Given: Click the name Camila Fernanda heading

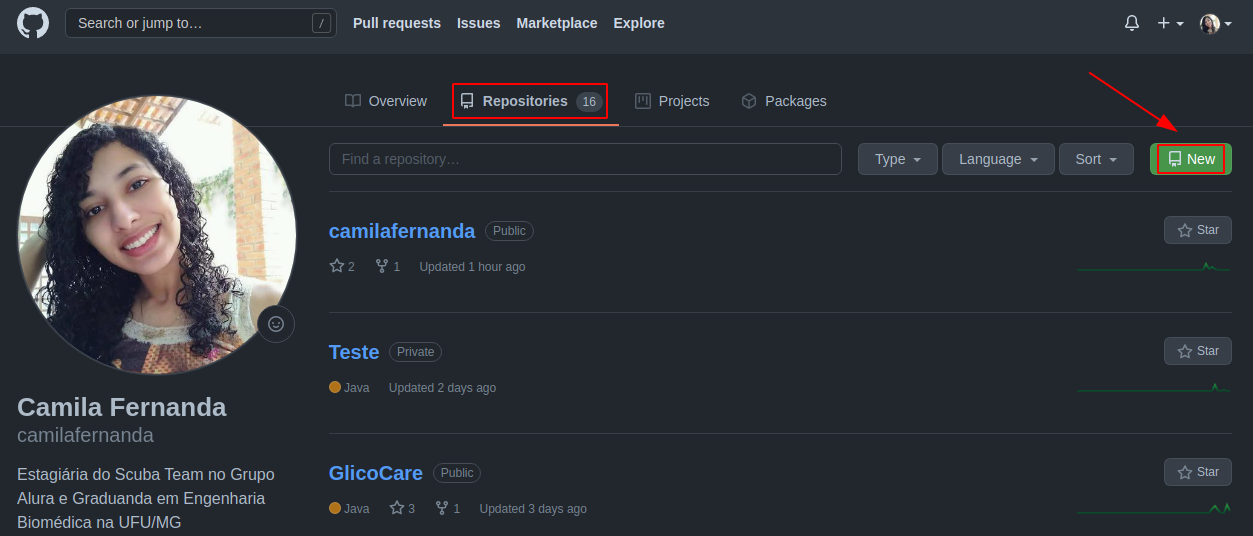Looking at the screenshot, I should coord(122,407).
